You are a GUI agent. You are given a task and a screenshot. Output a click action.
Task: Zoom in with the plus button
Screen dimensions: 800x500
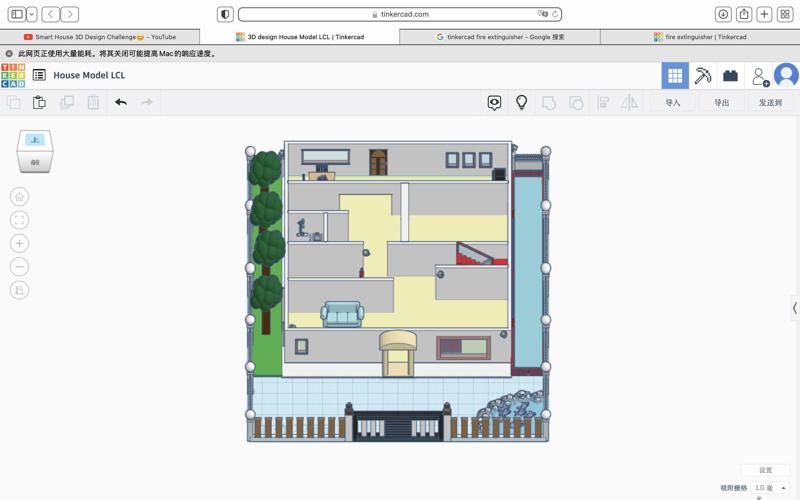[x=19, y=243]
